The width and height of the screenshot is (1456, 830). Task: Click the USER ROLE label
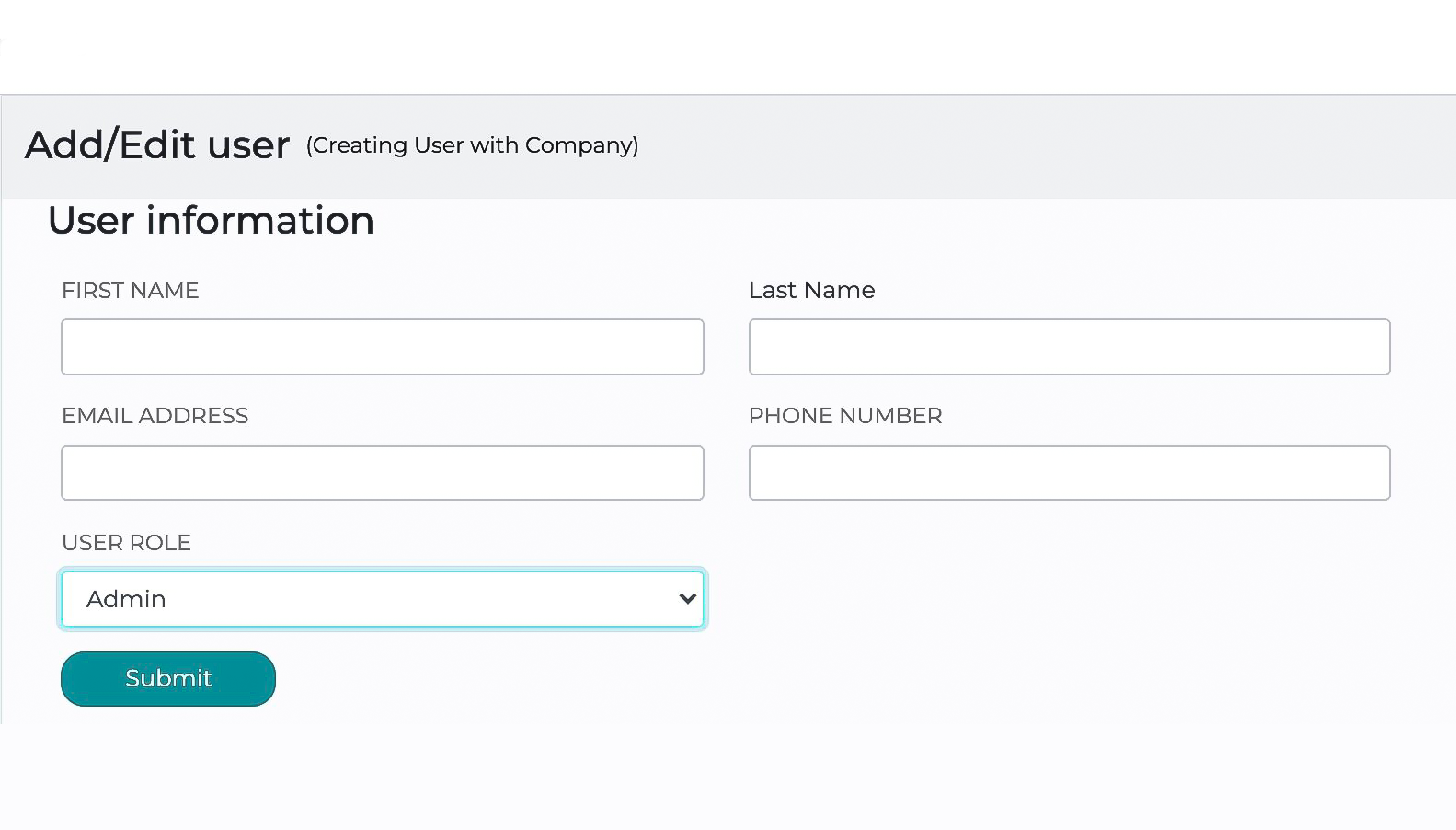tap(126, 543)
